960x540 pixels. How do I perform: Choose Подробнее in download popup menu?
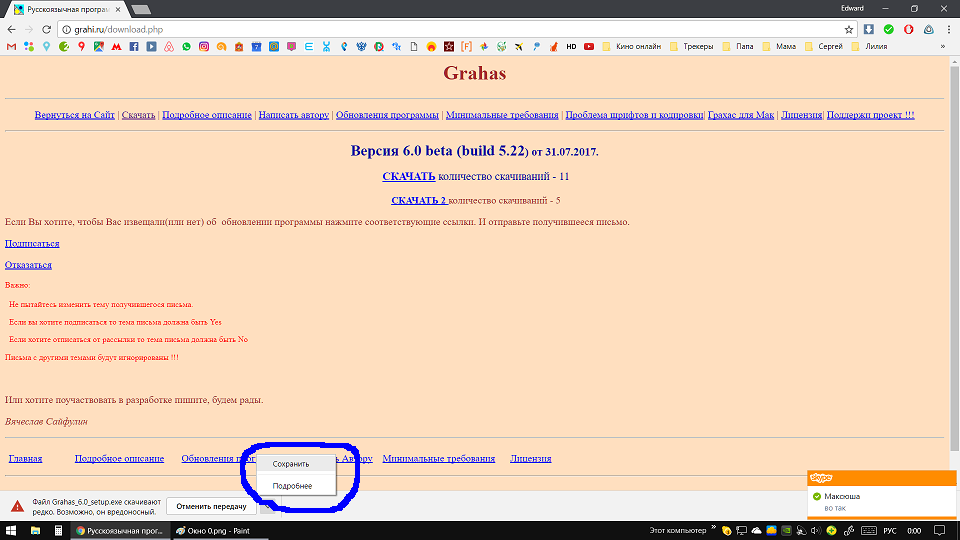296,486
